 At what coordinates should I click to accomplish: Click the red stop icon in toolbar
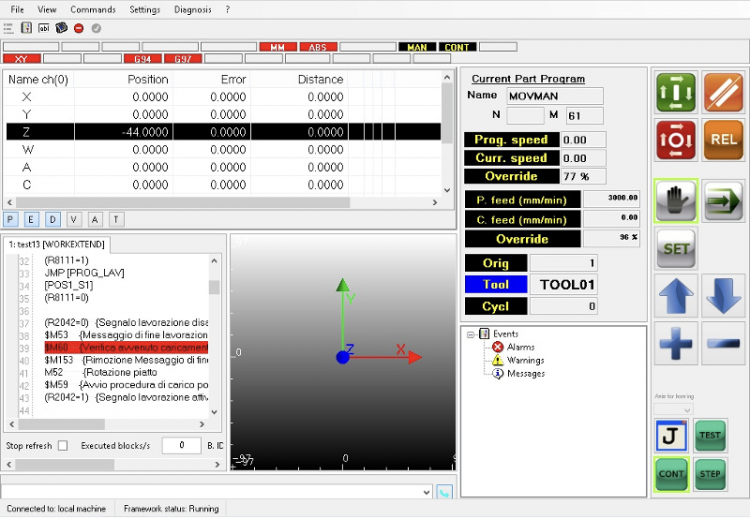[78, 28]
